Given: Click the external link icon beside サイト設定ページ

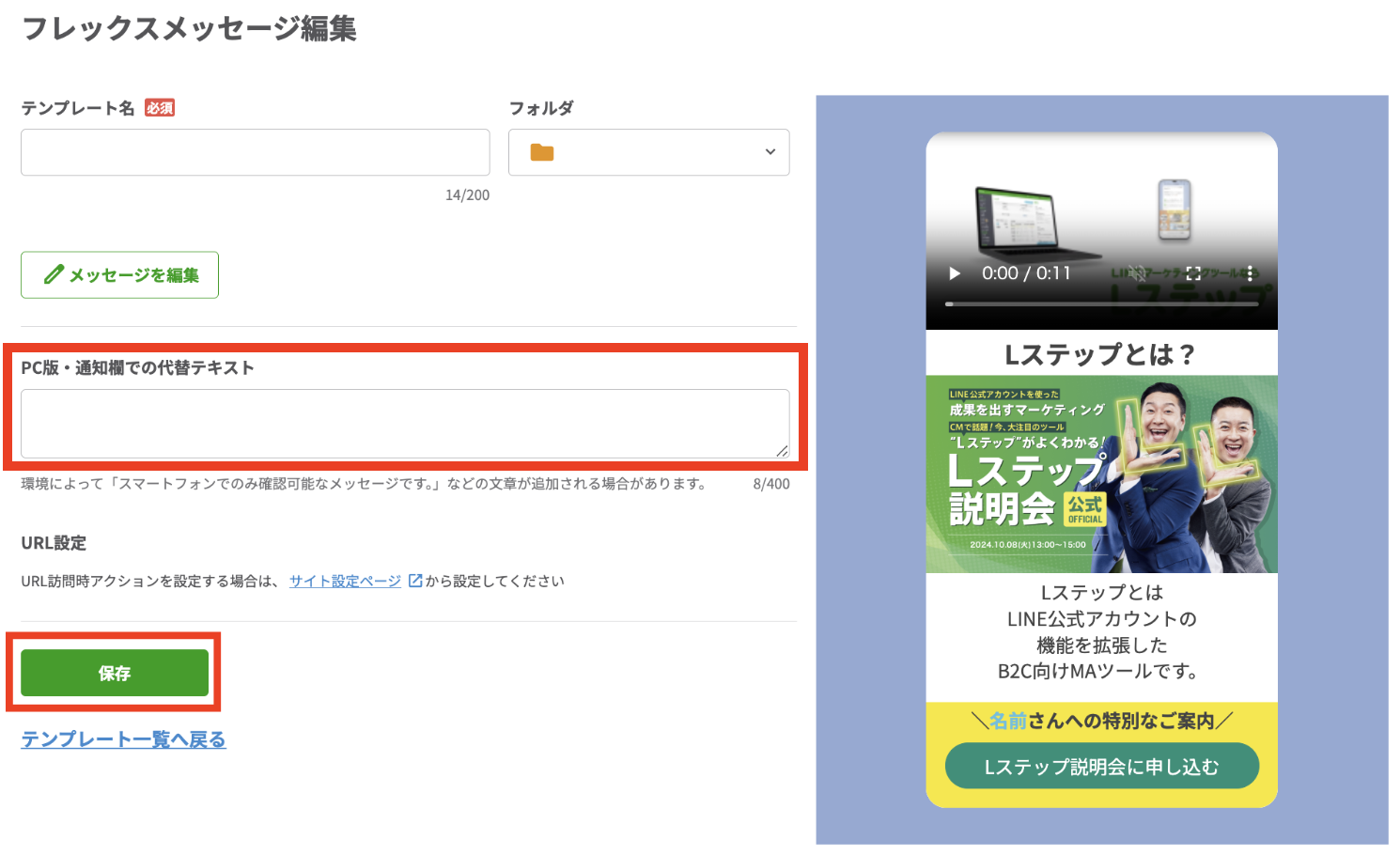Looking at the screenshot, I should pos(415,581).
